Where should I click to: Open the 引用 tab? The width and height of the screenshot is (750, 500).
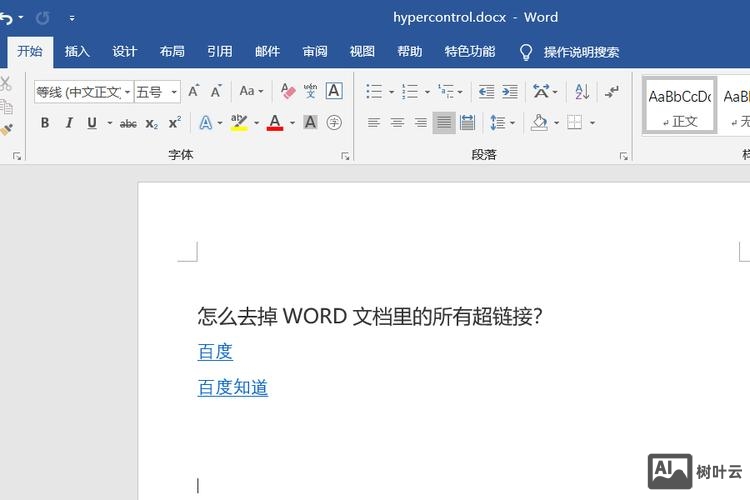coord(220,51)
